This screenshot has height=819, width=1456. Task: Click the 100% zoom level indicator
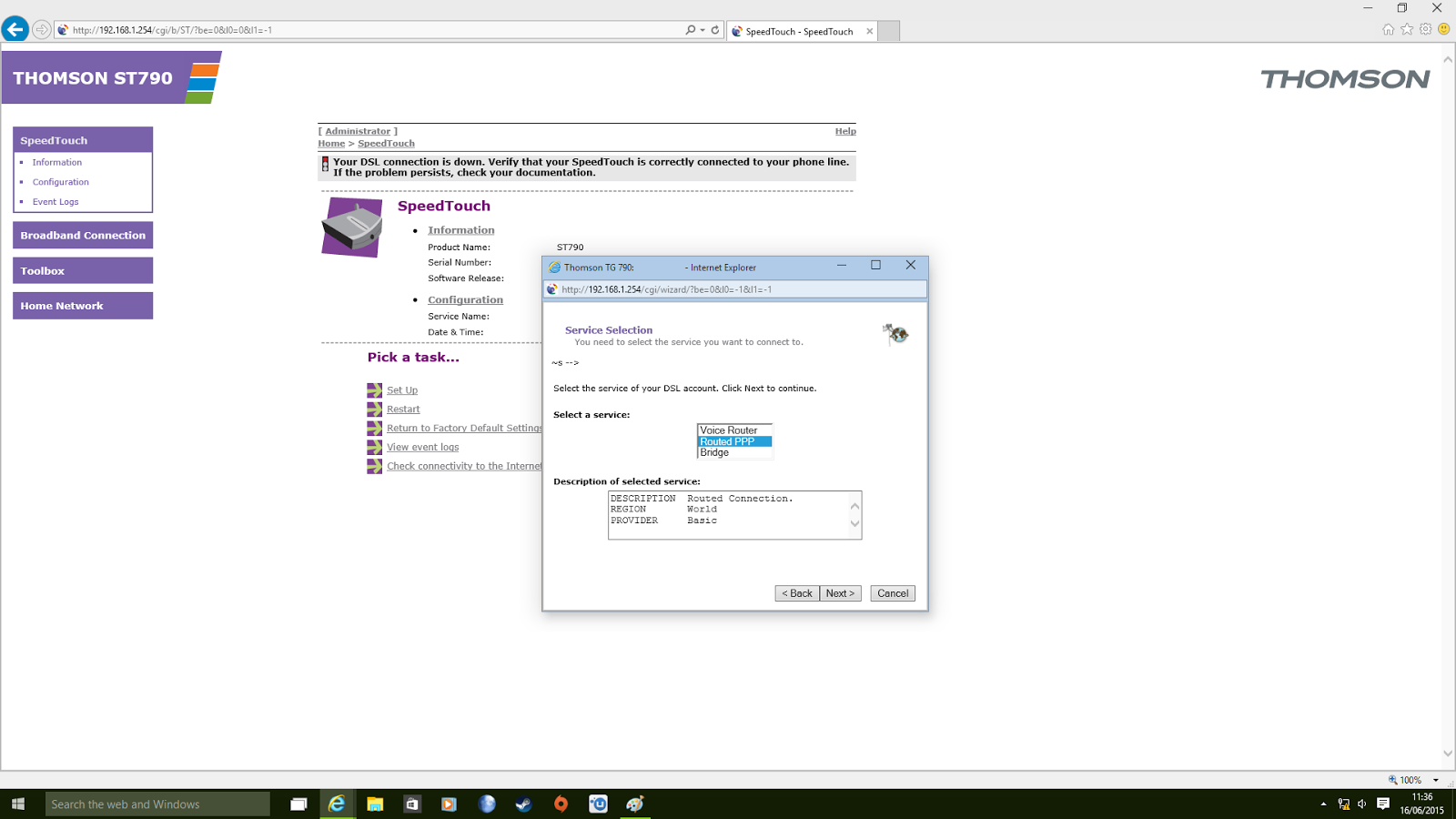pos(1405,780)
